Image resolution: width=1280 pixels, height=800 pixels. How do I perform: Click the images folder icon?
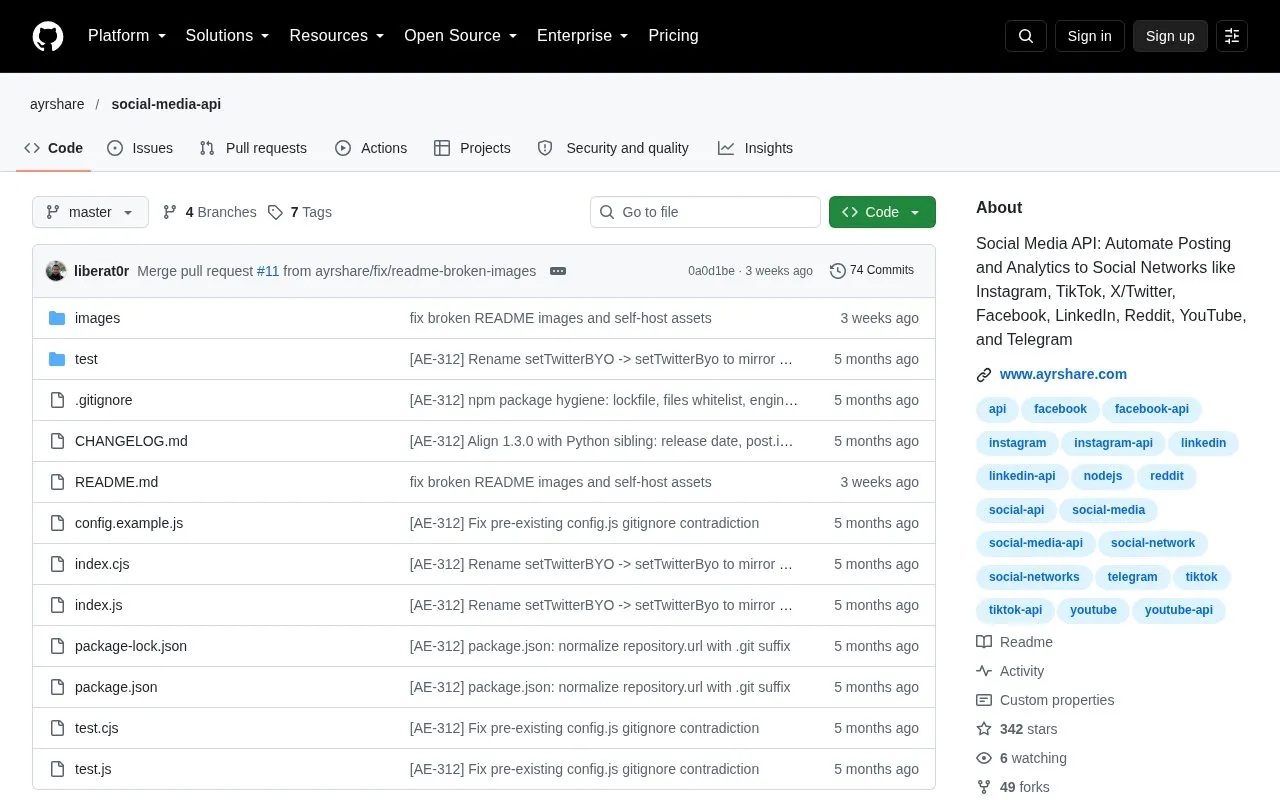(x=57, y=318)
